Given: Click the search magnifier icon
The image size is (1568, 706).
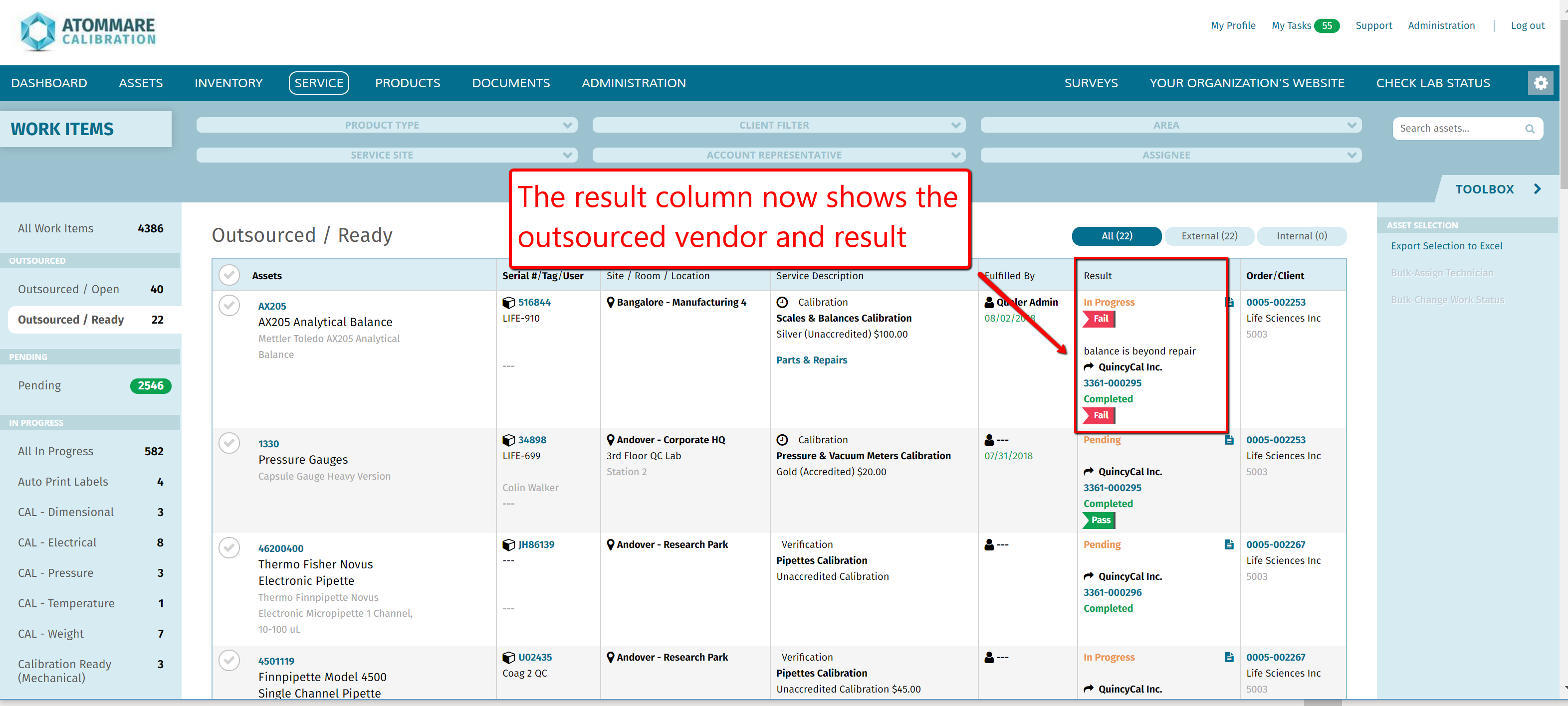Looking at the screenshot, I should click(1529, 129).
